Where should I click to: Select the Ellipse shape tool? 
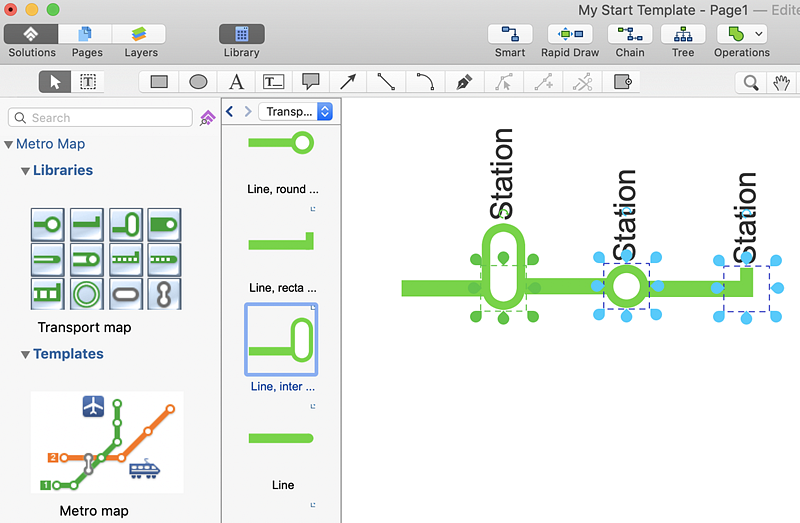click(x=198, y=82)
